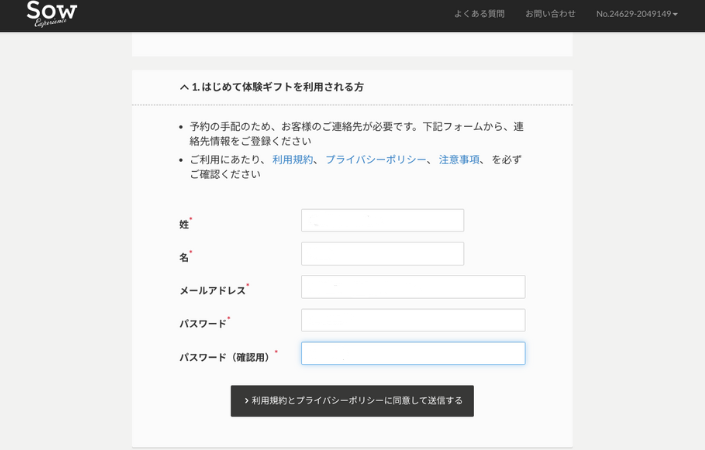The image size is (705, 450).
Task: Open the プライバシーポリシー link
Action: tap(375, 160)
